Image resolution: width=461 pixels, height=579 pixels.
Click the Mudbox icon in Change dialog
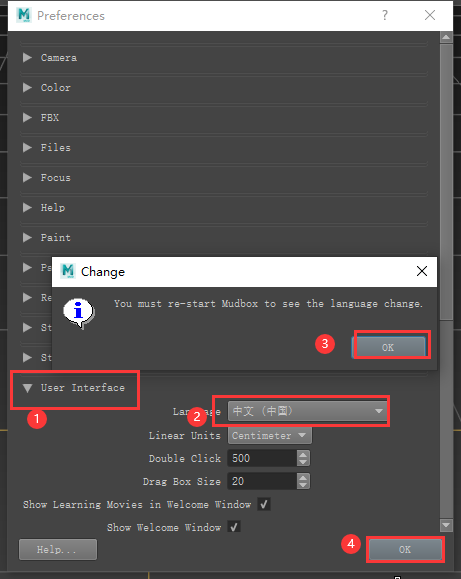tap(68, 271)
